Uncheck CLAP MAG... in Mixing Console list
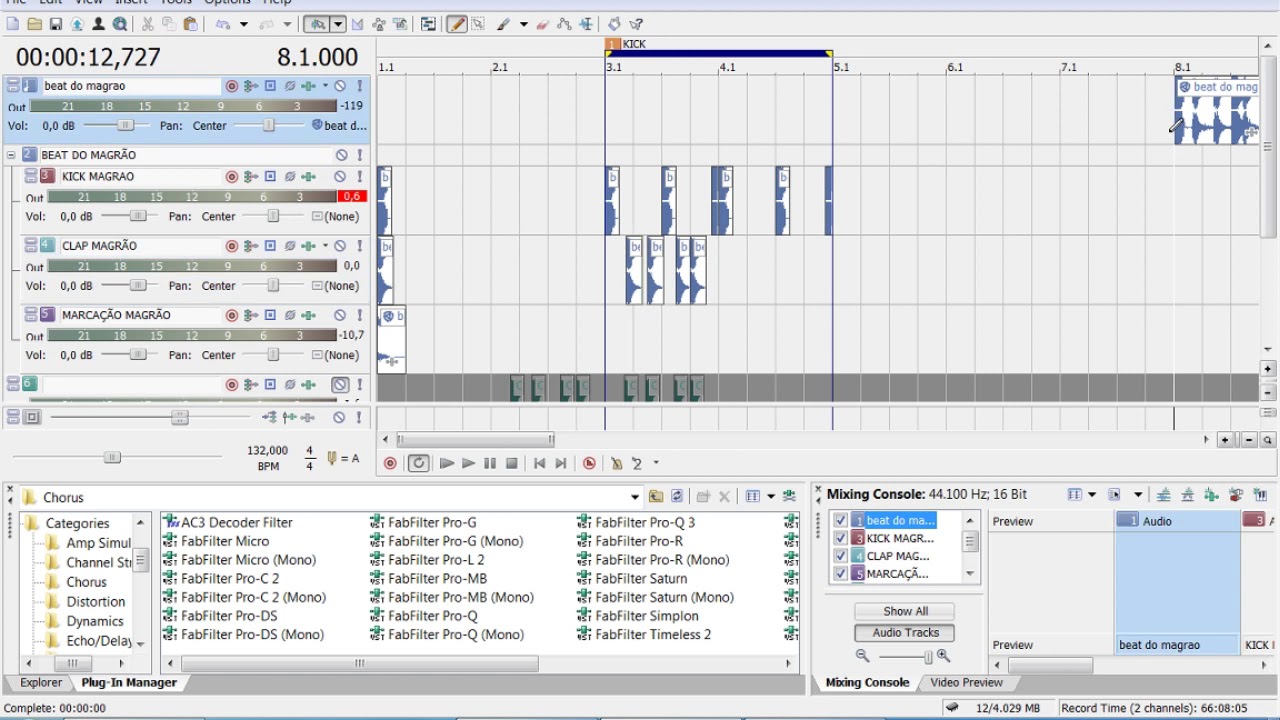The height and width of the screenshot is (720, 1280). tap(841, 556)
